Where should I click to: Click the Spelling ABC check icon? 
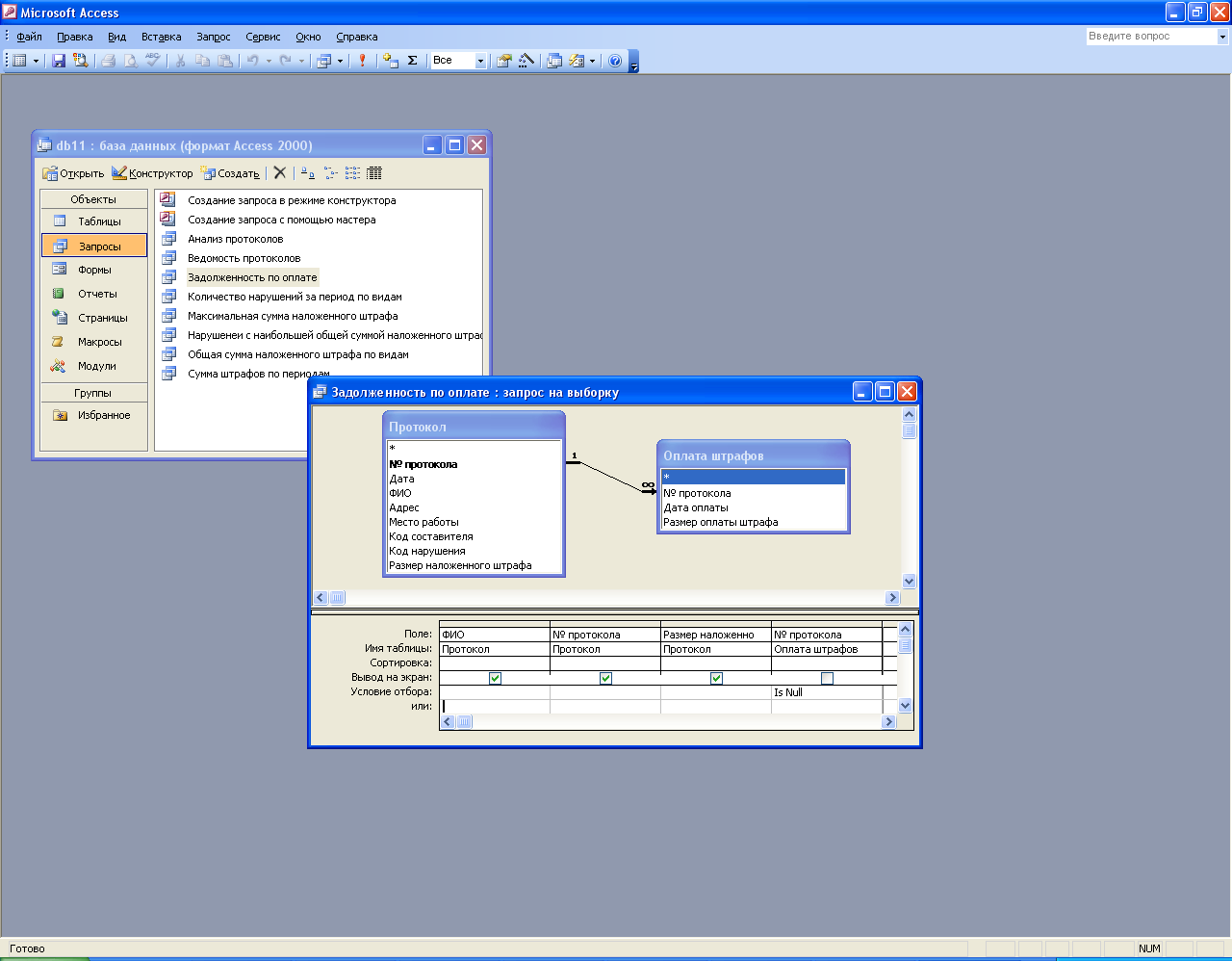[x=153, y=61]
